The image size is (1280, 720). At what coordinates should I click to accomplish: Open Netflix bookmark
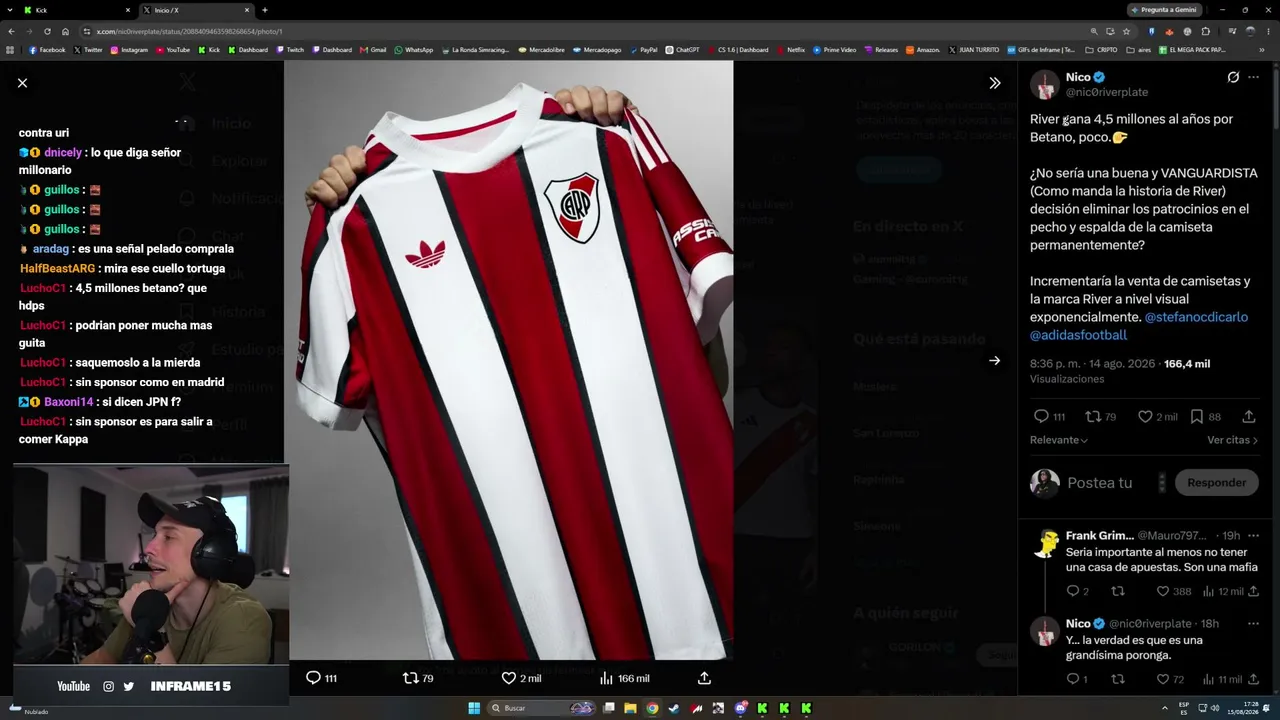[790, 50]
